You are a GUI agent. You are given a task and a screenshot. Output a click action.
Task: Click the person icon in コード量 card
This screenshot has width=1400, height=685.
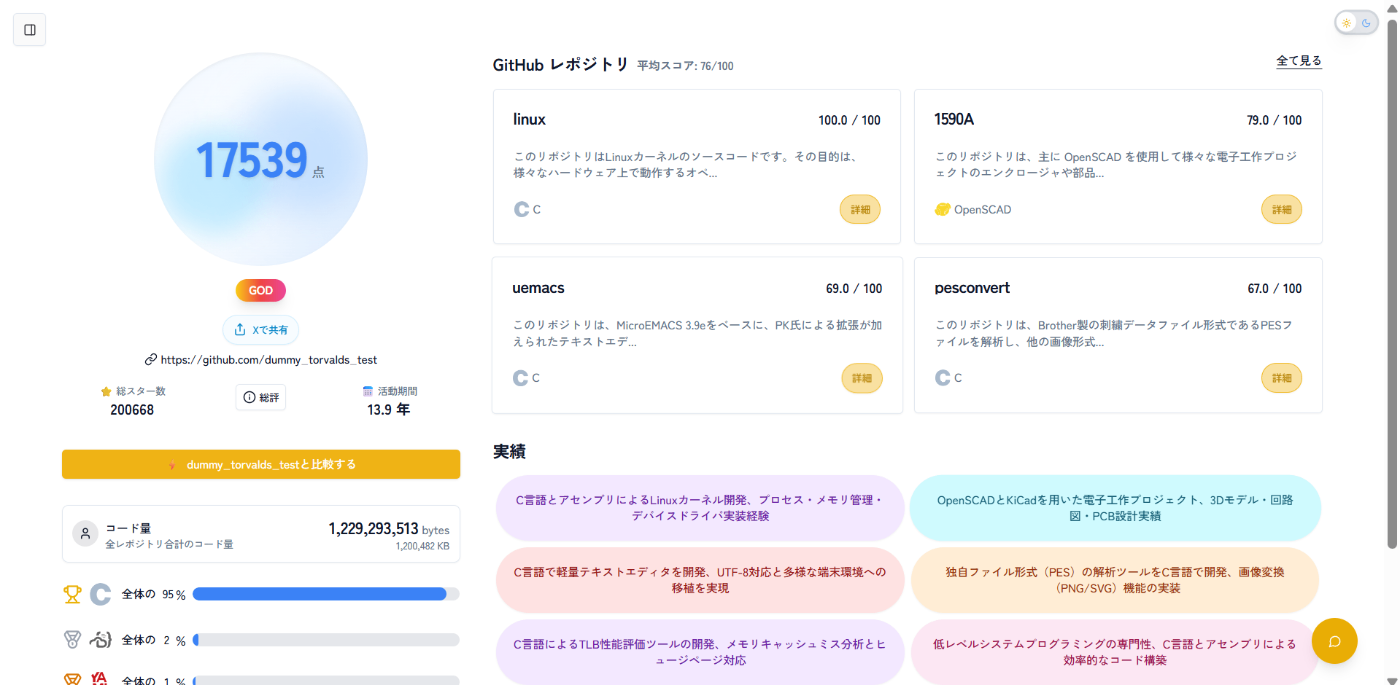click(x=86, y=533)
